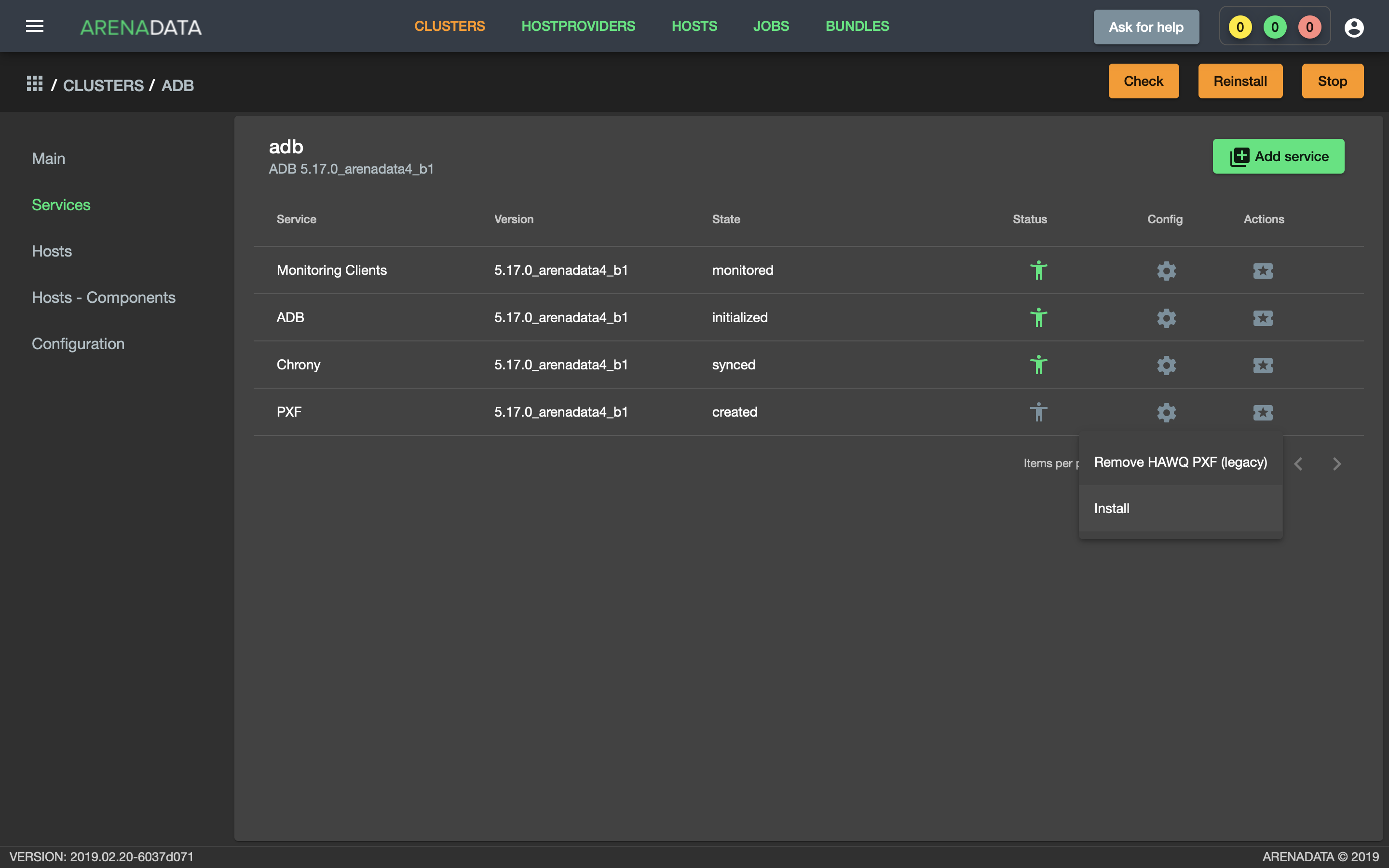Choose Remove HAWQ PXF (legacy) action
Screen dimensions: 1389x868
(x=1180, y=462)
